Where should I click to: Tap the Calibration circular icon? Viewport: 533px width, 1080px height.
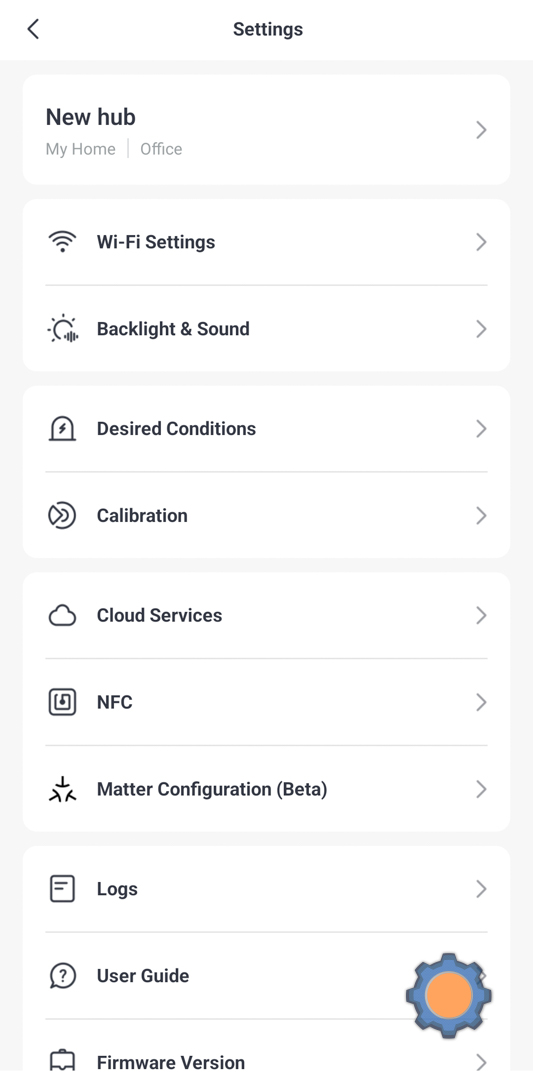click(x=62, y=515)
